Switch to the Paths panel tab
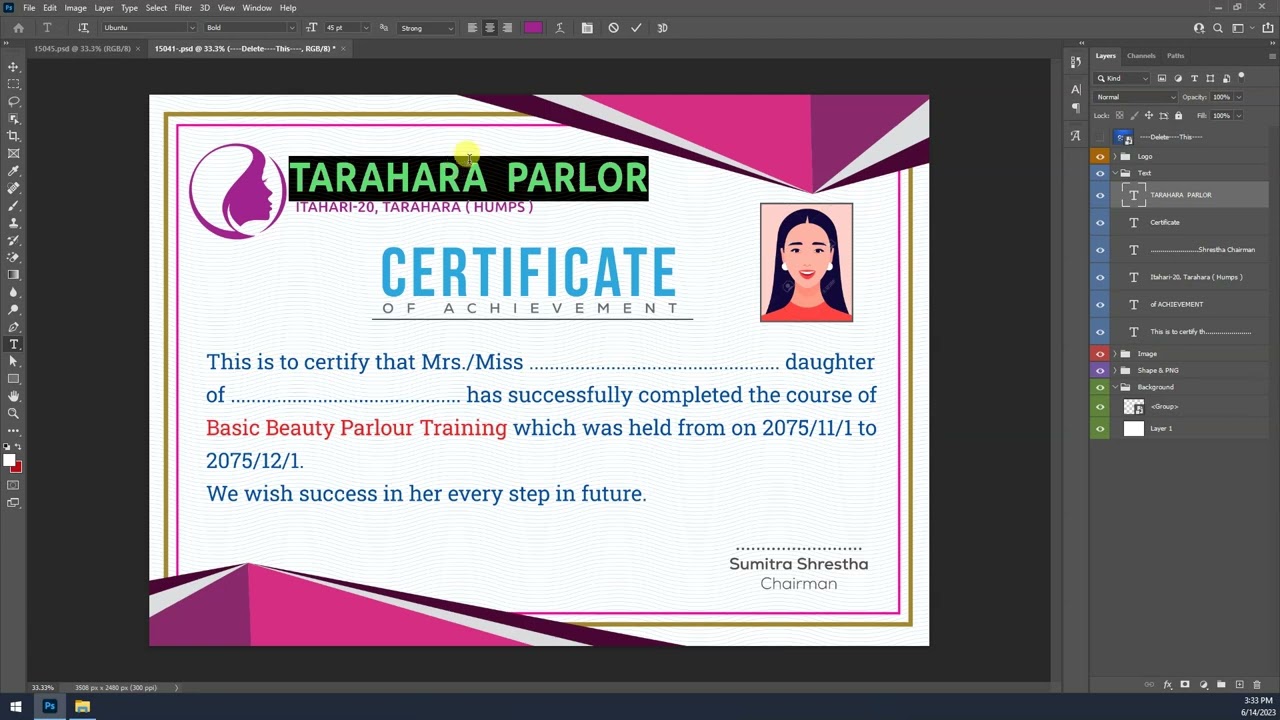 pos(1176,56)
